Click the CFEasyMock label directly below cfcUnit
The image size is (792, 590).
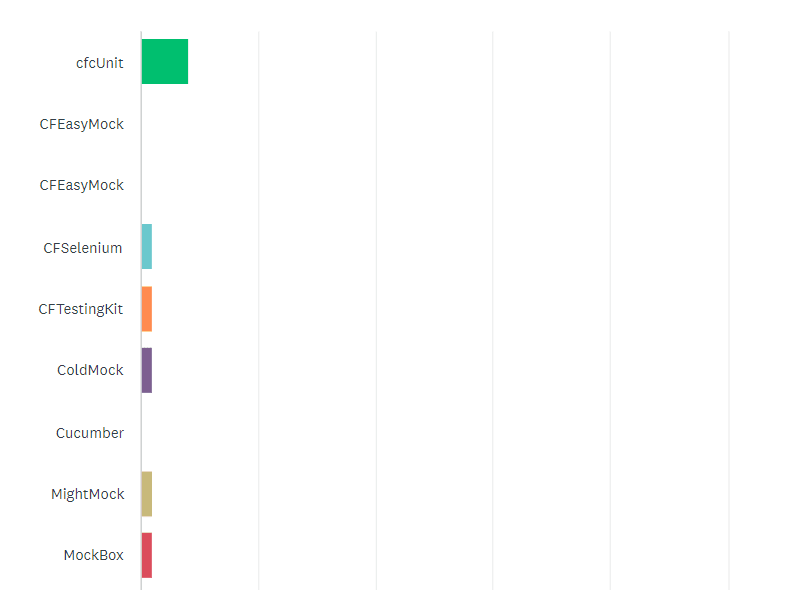pos(82,124)
